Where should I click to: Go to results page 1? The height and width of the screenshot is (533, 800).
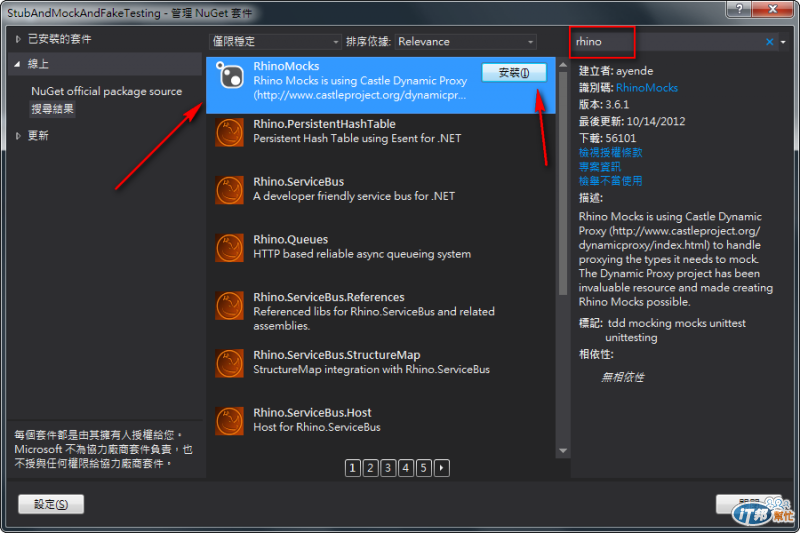353,468
